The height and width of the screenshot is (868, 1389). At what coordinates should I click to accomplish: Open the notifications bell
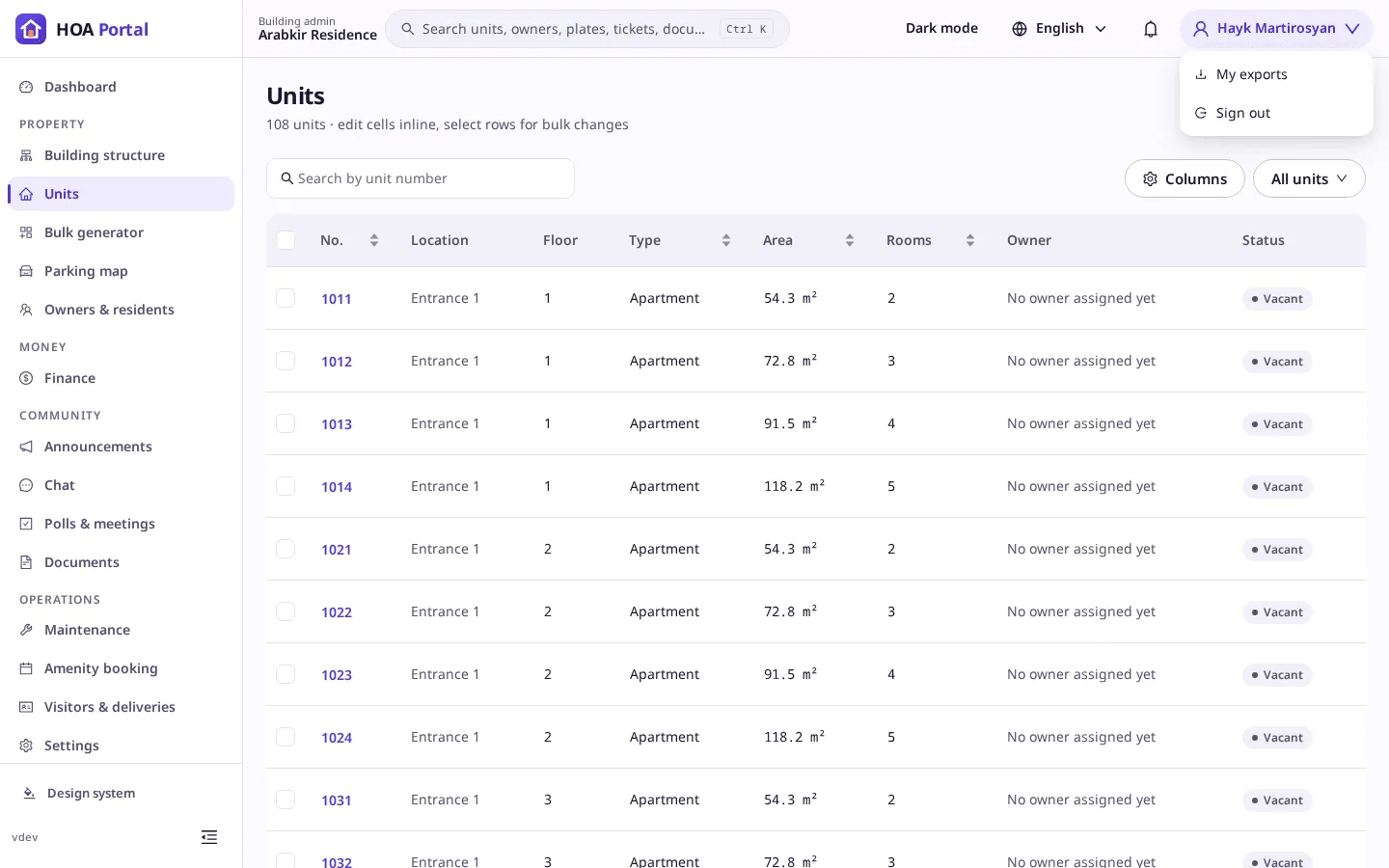[x=1151, y=29]
